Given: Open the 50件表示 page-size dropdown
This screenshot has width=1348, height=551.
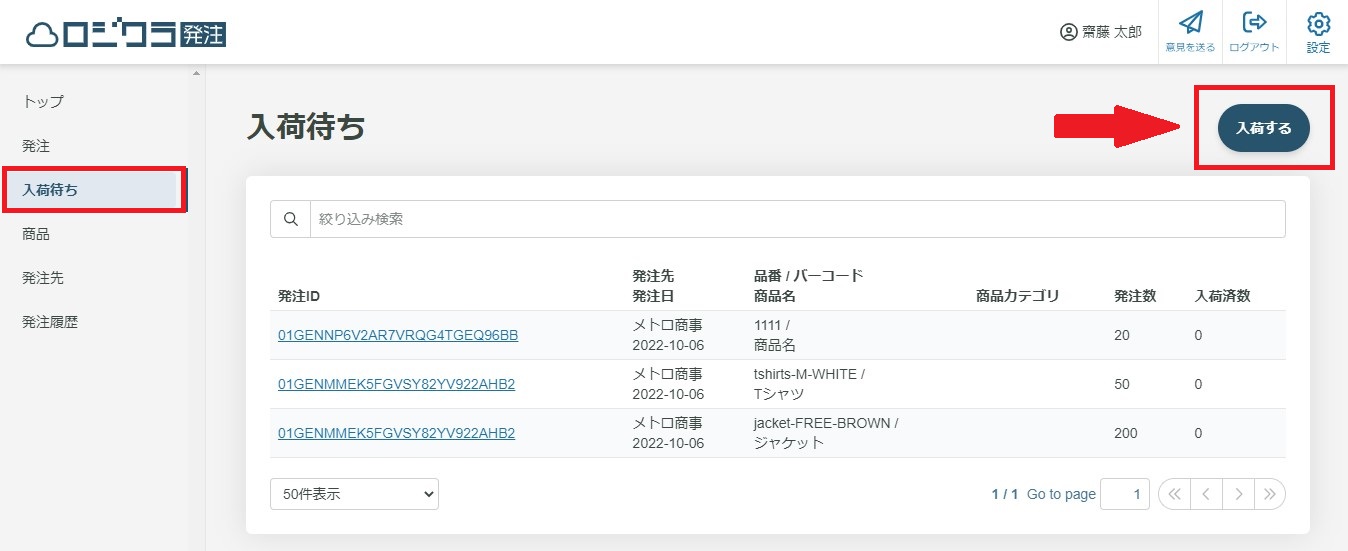Looking at the screenshot, I should click(354, 494).
